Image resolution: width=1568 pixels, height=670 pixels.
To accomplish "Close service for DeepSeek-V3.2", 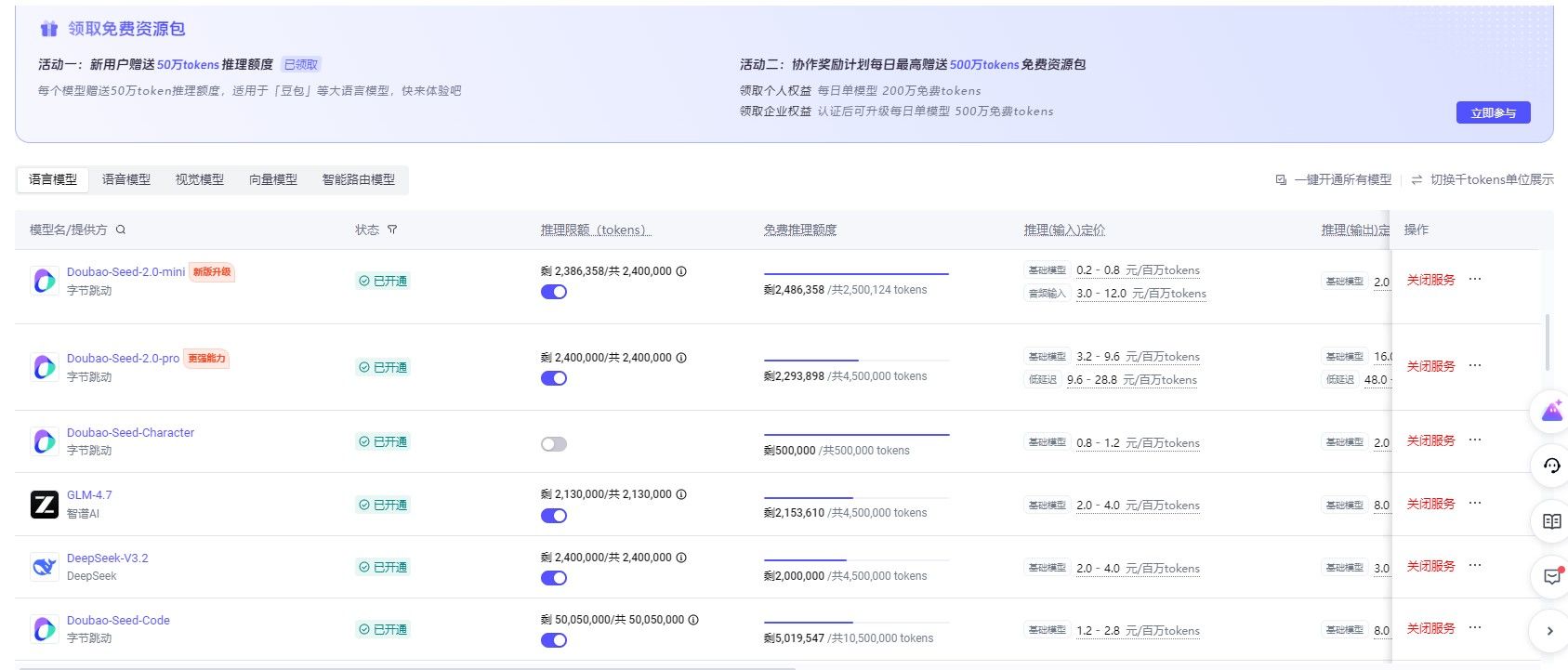I will point(1430,566).
